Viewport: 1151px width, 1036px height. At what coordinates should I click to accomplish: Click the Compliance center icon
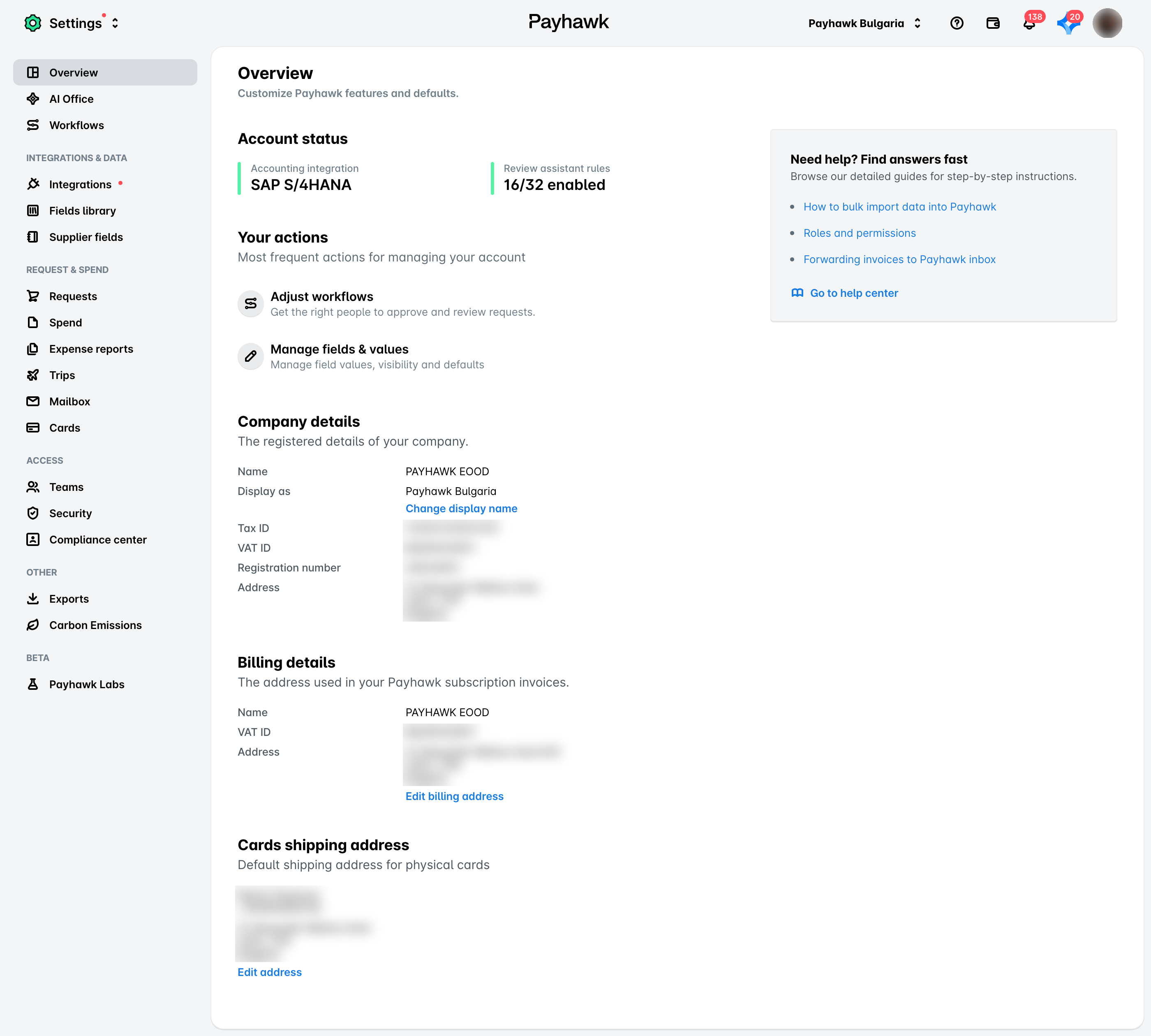click(x=33, y=539)
